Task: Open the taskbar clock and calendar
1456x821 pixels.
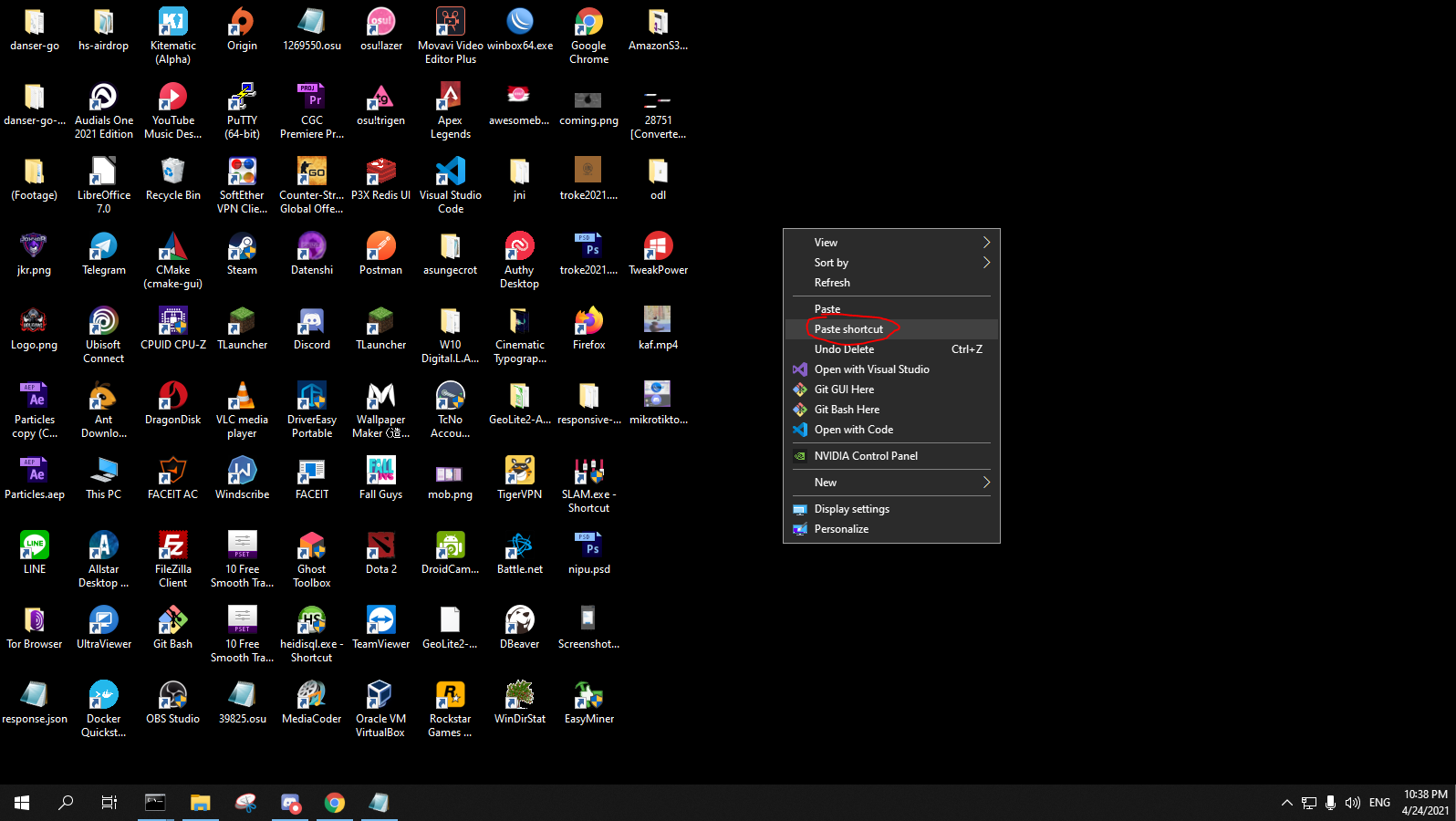Action: (1425, 803)
